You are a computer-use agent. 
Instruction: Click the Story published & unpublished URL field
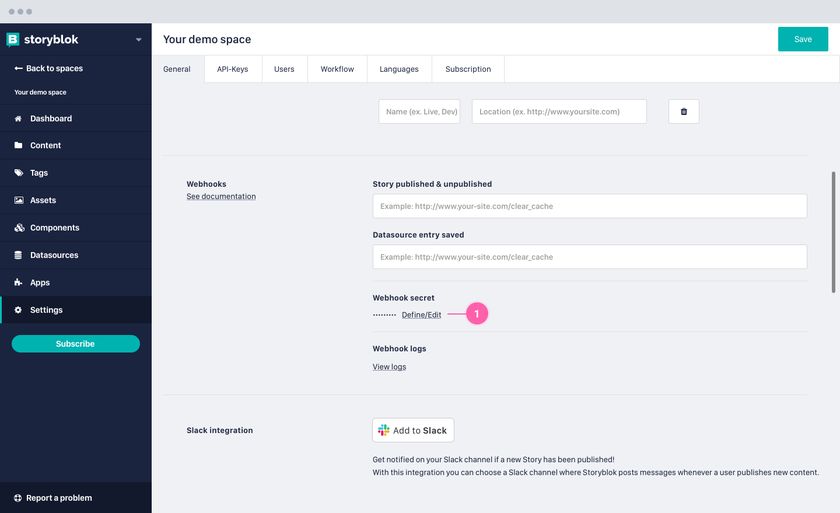(590, 206)
